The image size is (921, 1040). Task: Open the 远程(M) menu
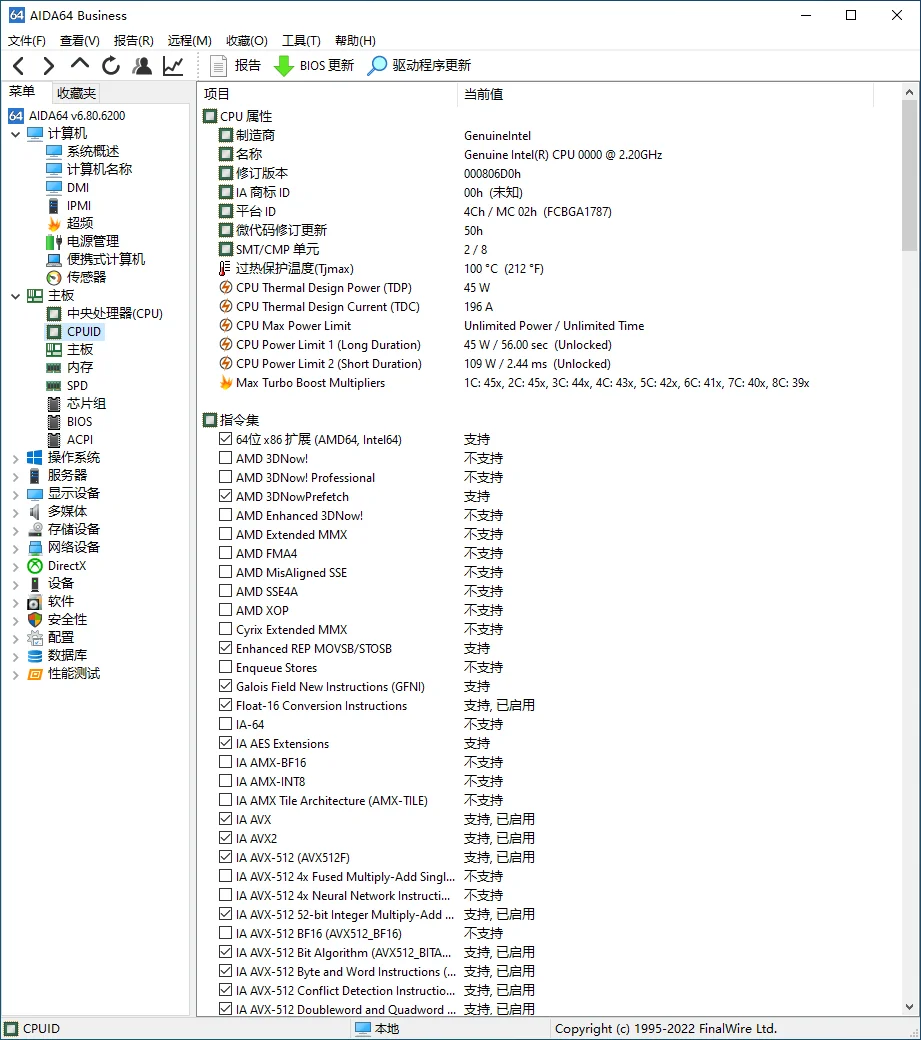[190, 41]
